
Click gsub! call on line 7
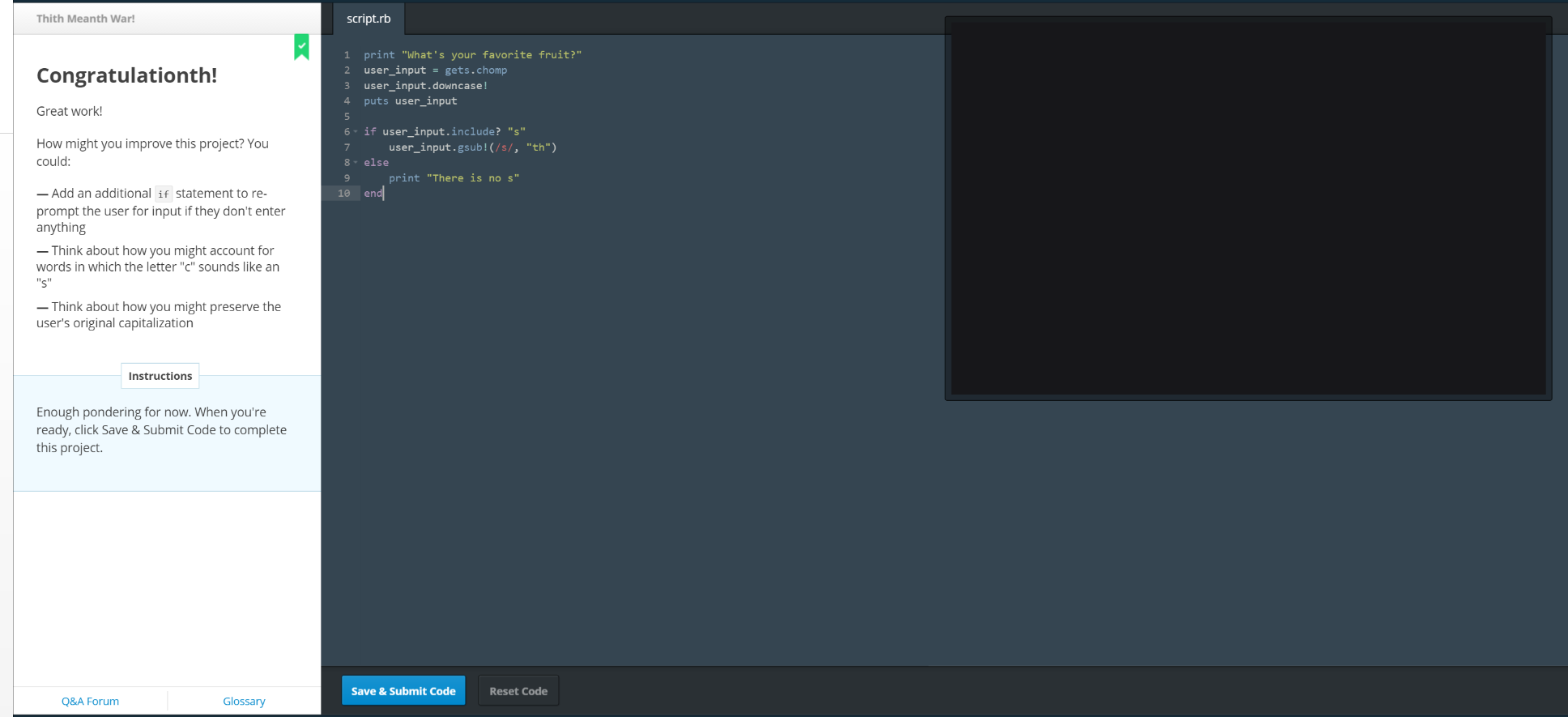tap(472, 147)
